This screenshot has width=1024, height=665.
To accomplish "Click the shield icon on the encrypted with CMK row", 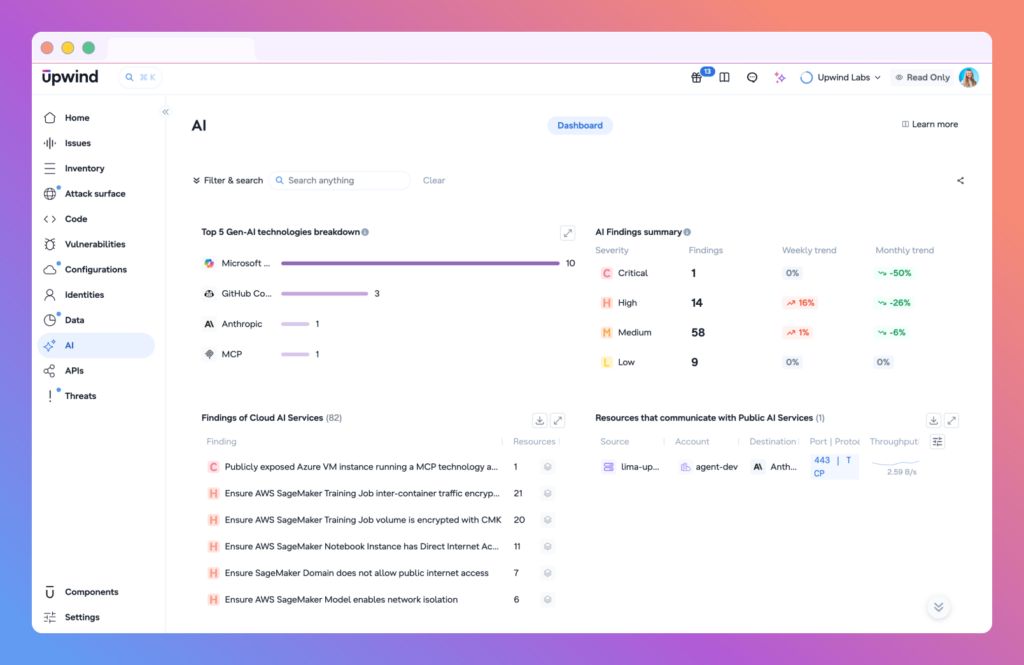I will pyautogui.click(x=547, y=520).
